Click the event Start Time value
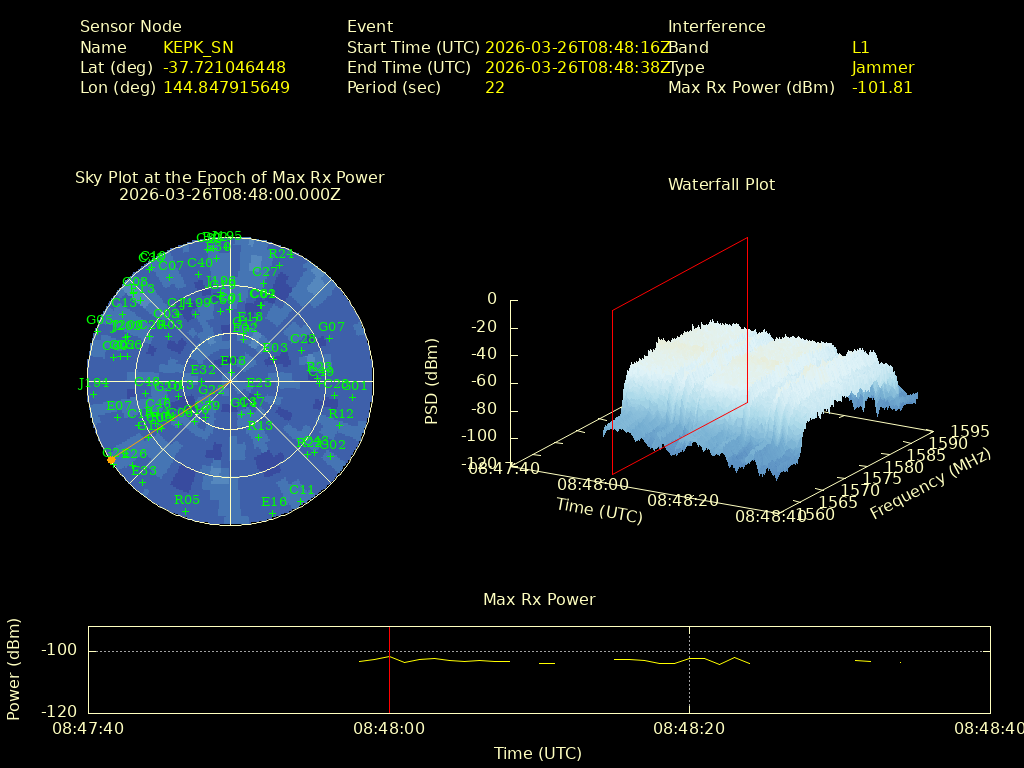1024x768 pixels. tap(579, 47)
